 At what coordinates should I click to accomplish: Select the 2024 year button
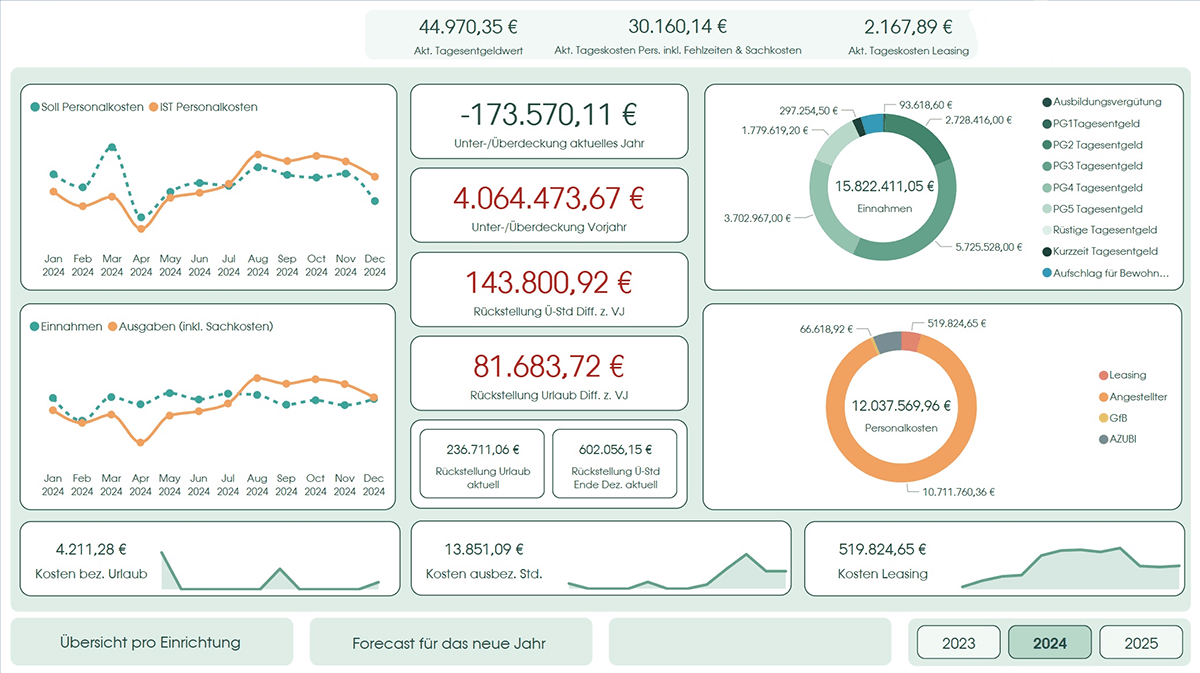[x=1049, y=643]
